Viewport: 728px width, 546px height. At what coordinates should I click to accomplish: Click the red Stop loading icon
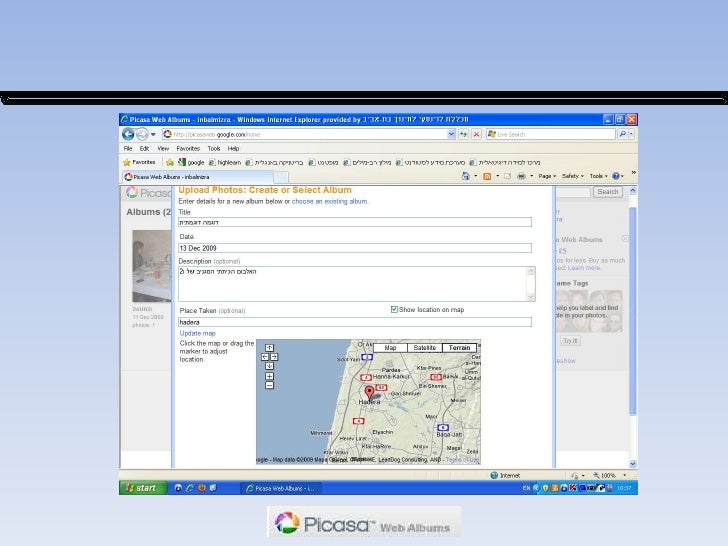point(476,134)
